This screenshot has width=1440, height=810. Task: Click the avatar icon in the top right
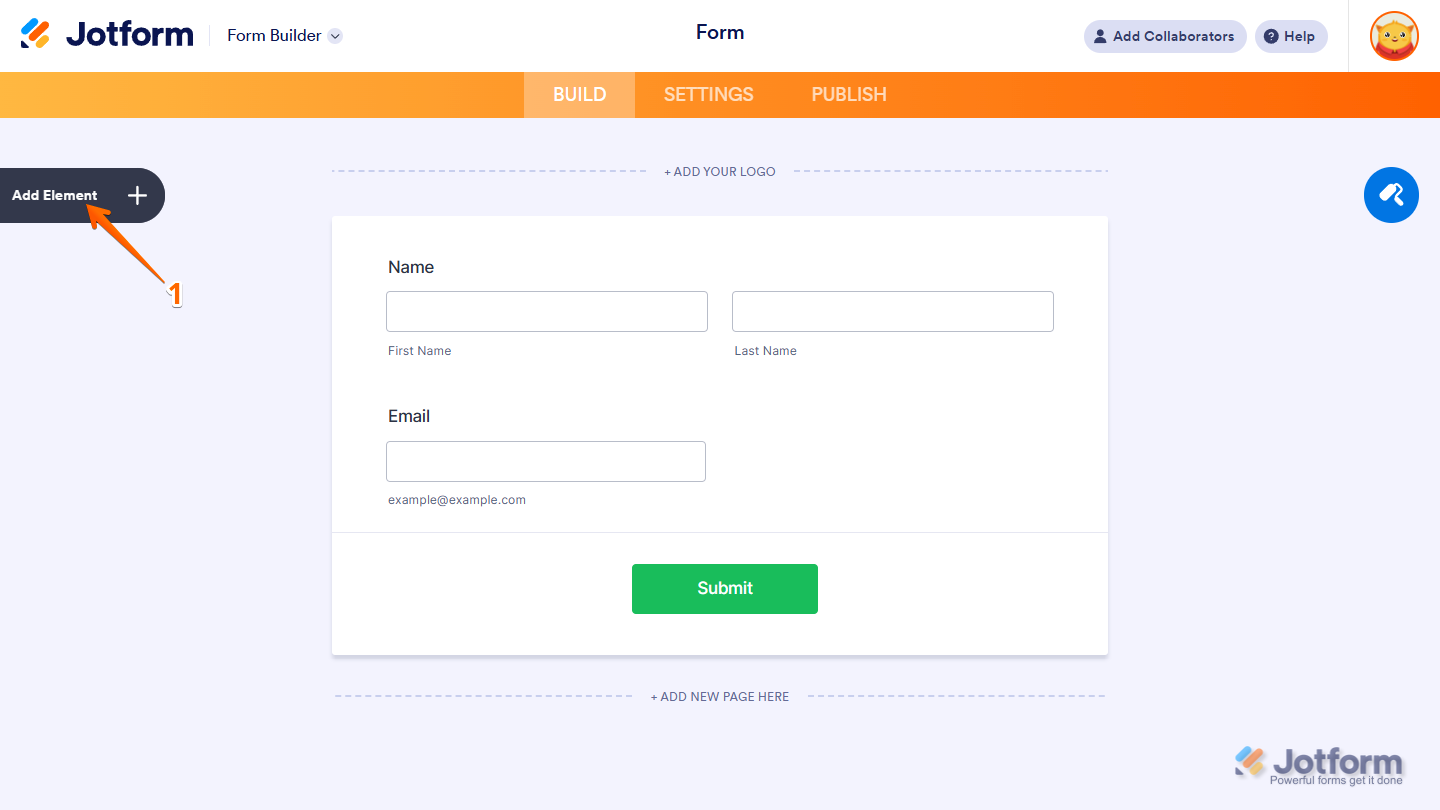pyautogui.click(x=1393, y=36)
